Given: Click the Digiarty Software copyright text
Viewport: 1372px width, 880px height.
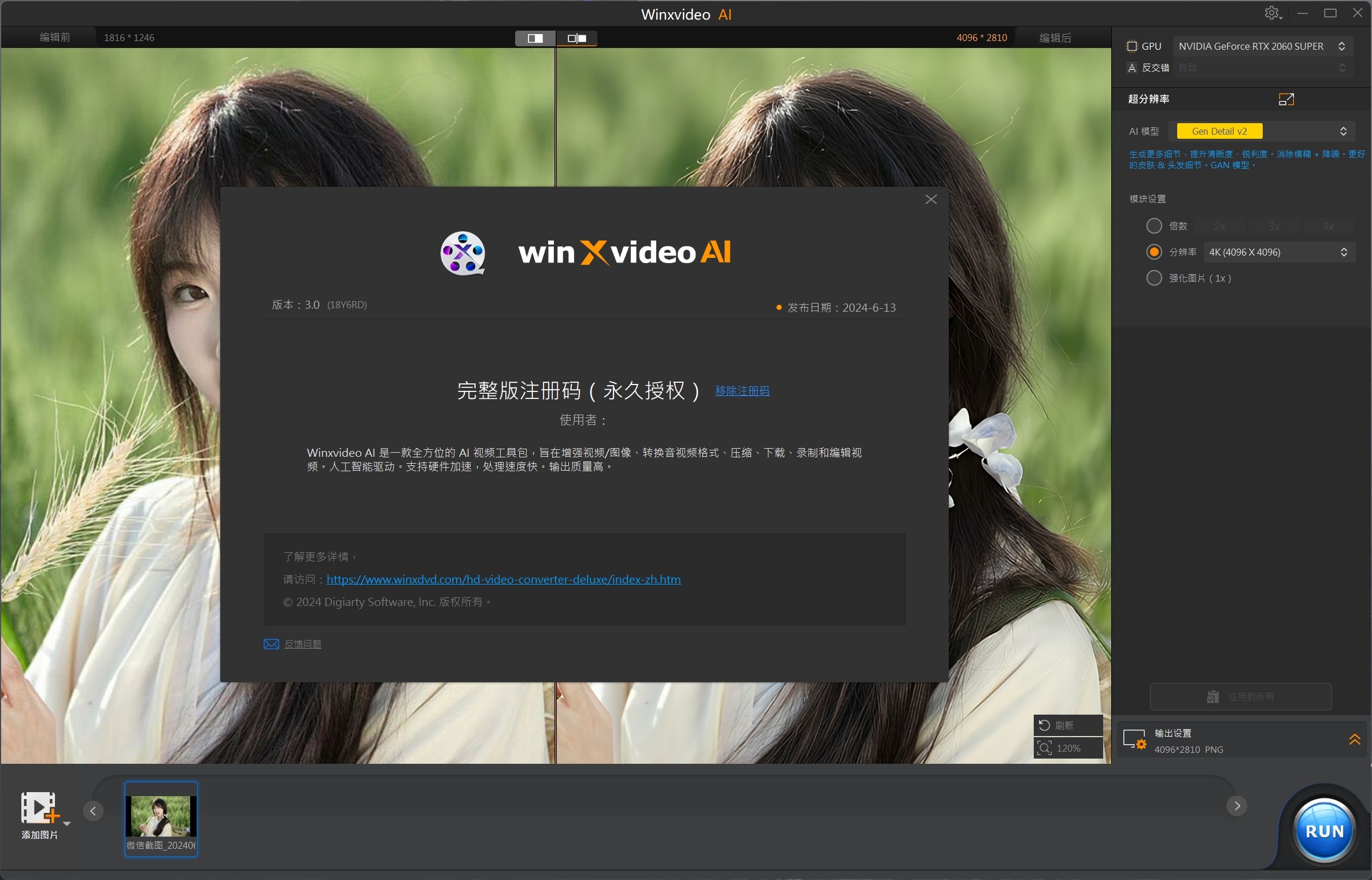Looking at the screenshot, I should (x=387, y=602).
